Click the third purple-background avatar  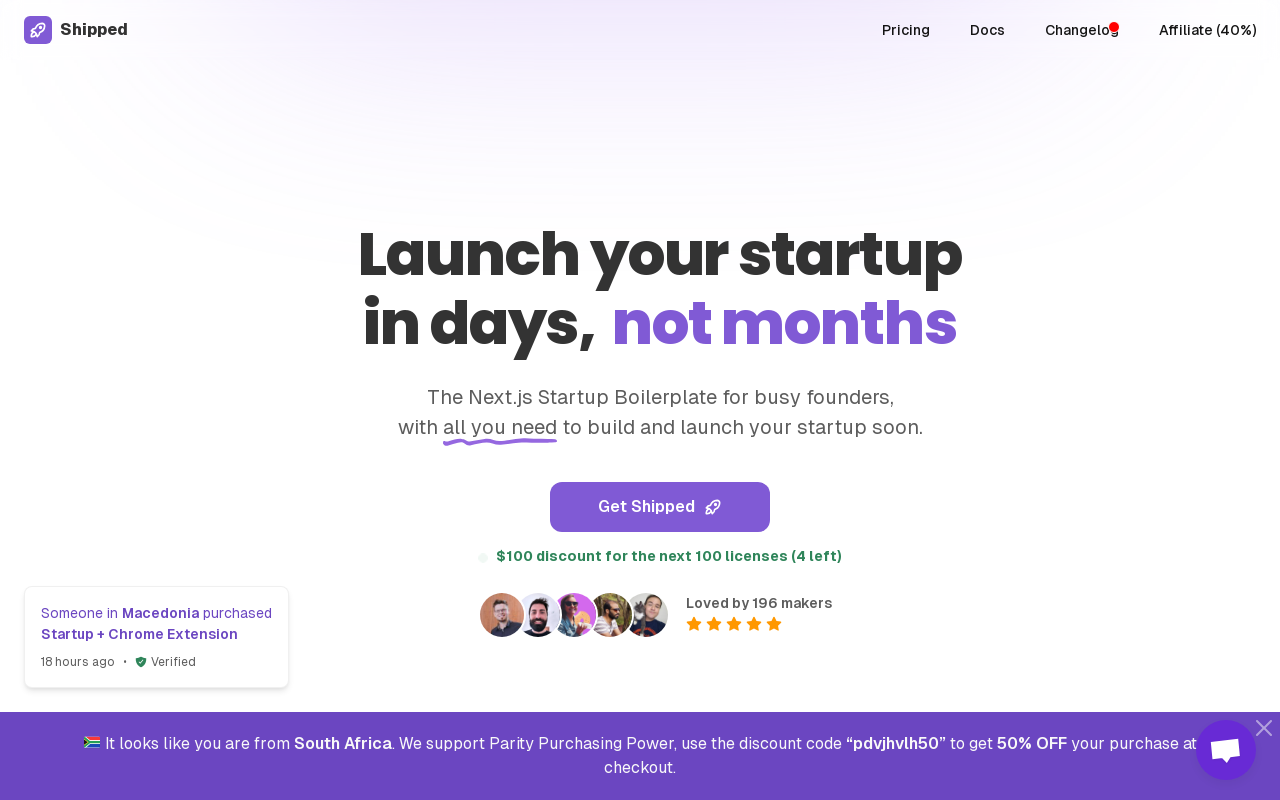(575, 615)
